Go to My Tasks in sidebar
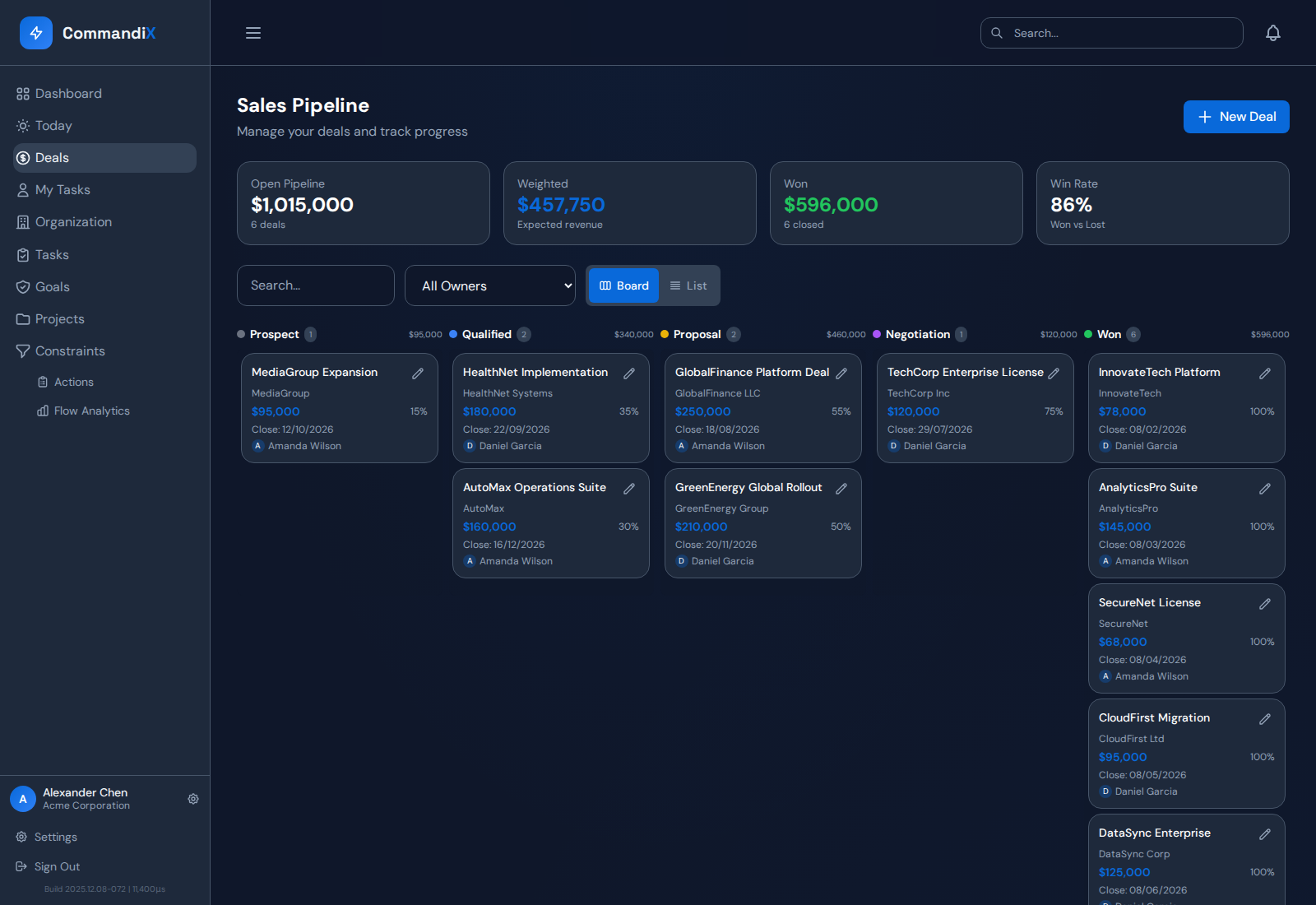 (104, 190)
